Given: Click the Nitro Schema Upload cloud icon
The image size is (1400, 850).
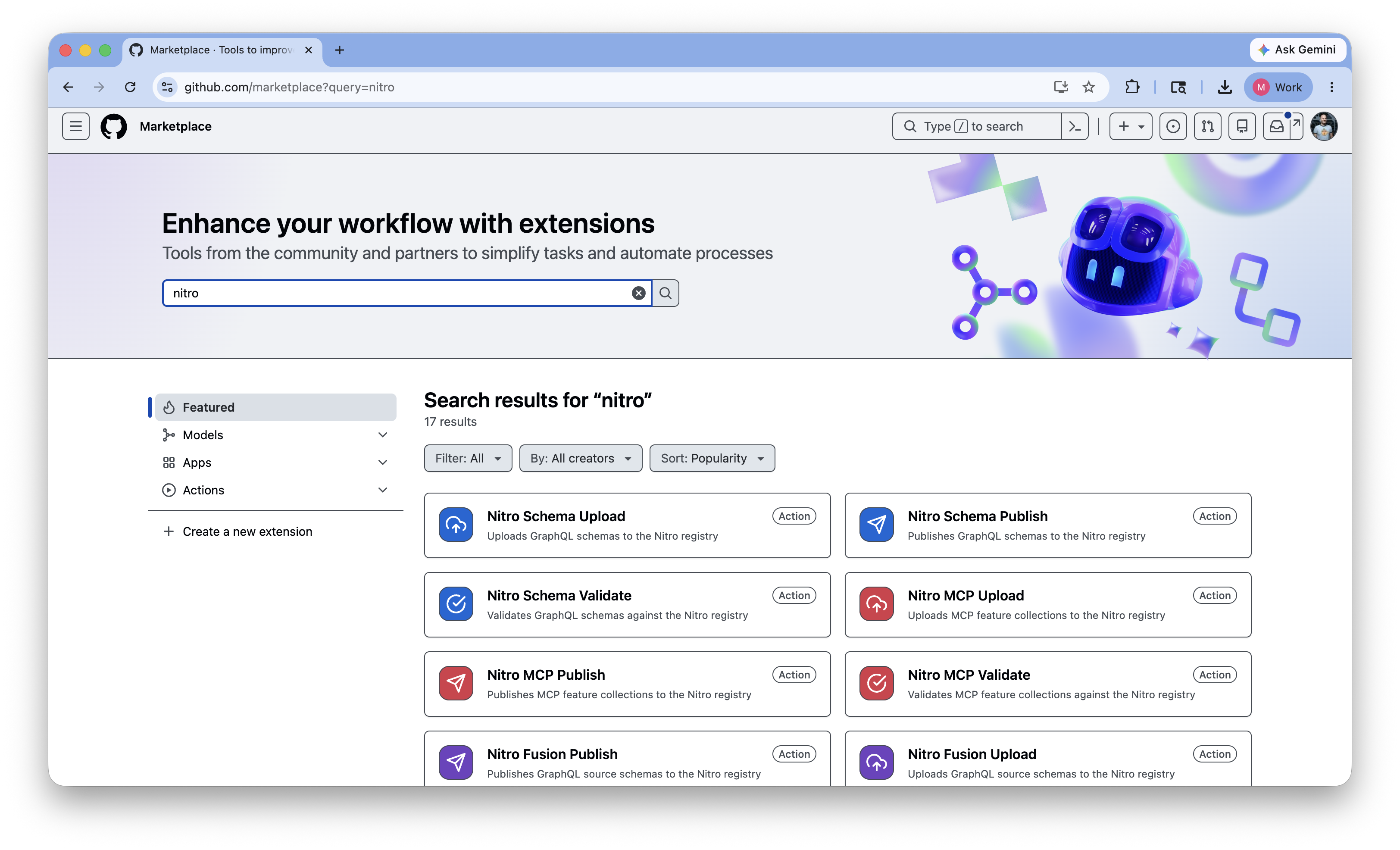Looking at the screenshot, I should [x=456, y=525].
